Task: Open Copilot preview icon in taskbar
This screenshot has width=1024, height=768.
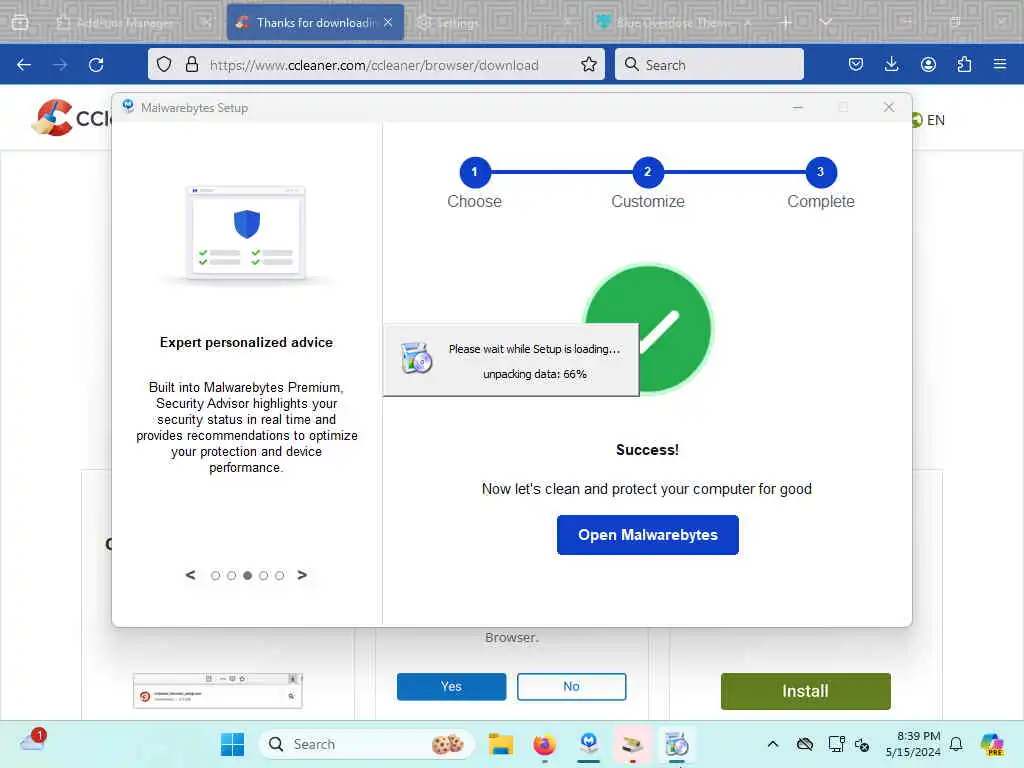Action: 991,744
